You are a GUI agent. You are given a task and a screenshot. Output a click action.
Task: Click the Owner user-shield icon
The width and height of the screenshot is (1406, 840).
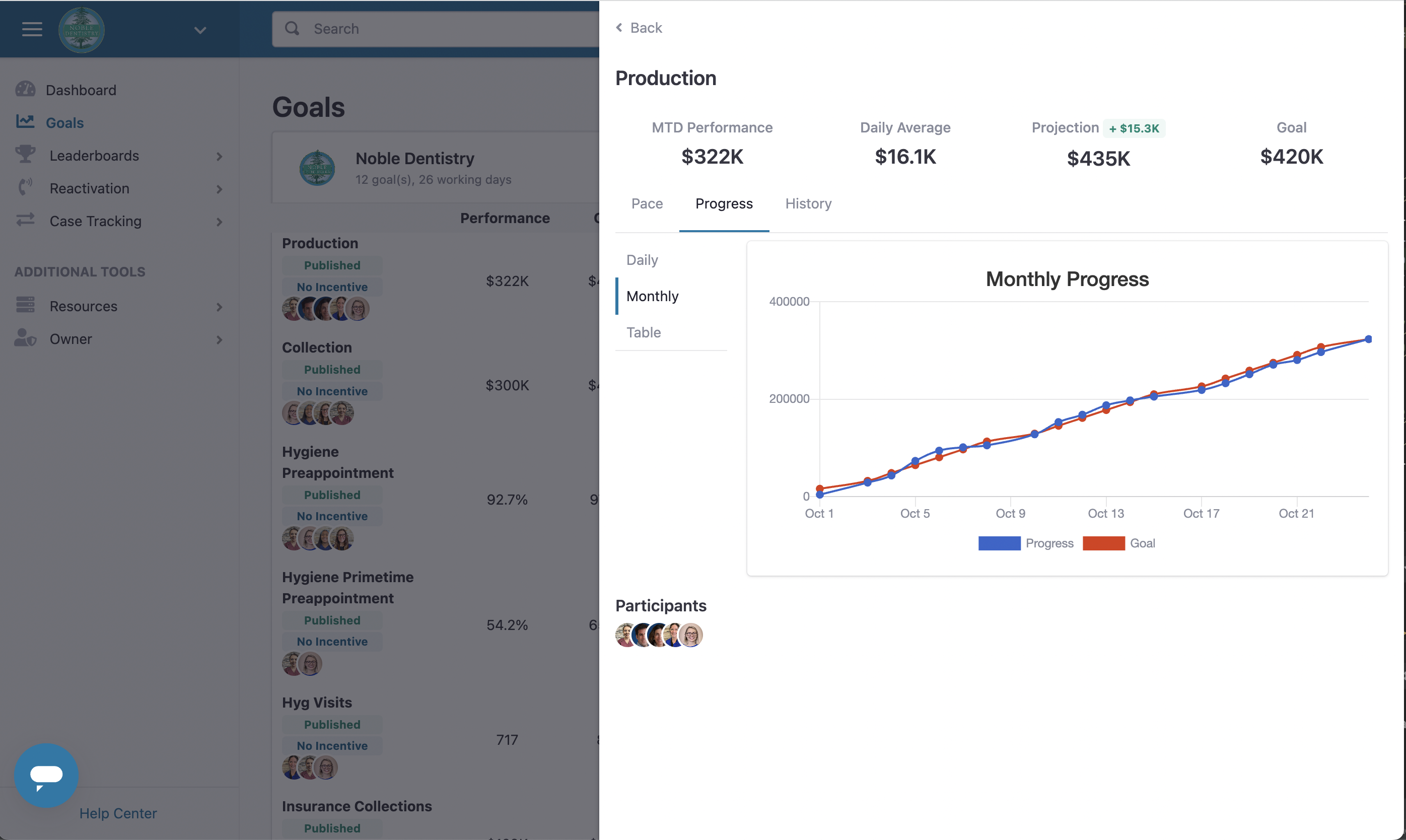click(x=26, y=337)
